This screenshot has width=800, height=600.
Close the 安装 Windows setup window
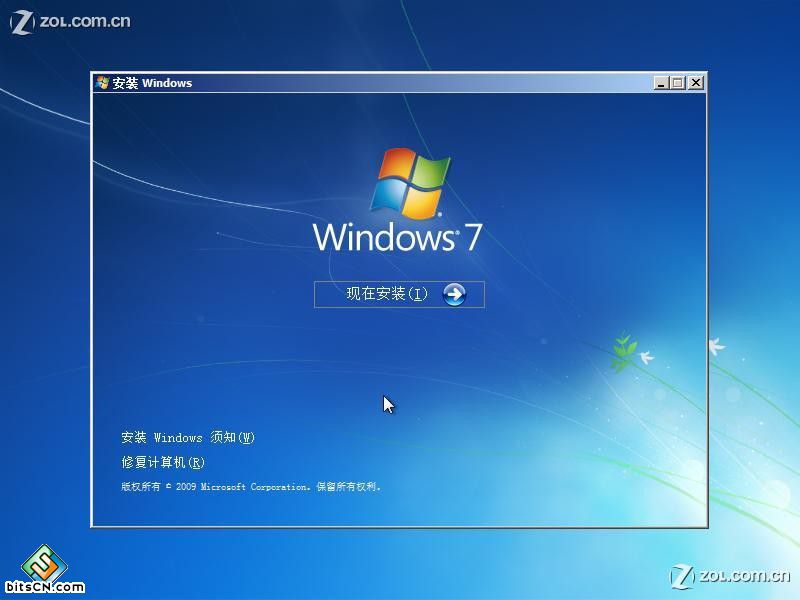[695, 83]
